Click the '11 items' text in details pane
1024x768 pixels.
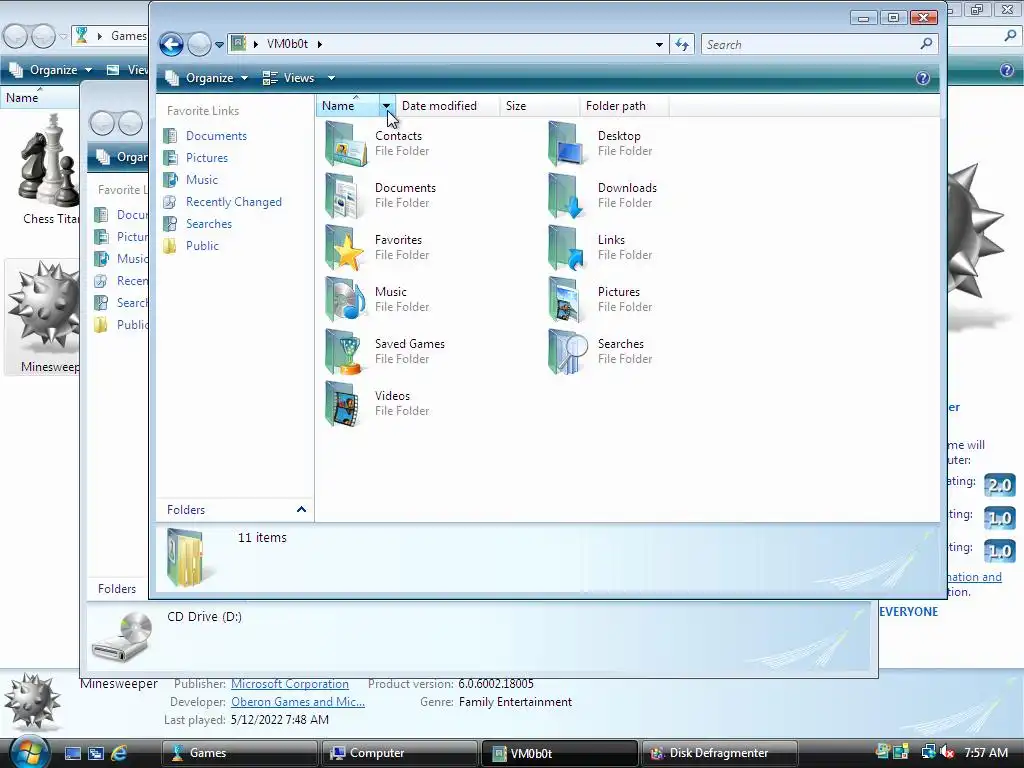(262, 537)
